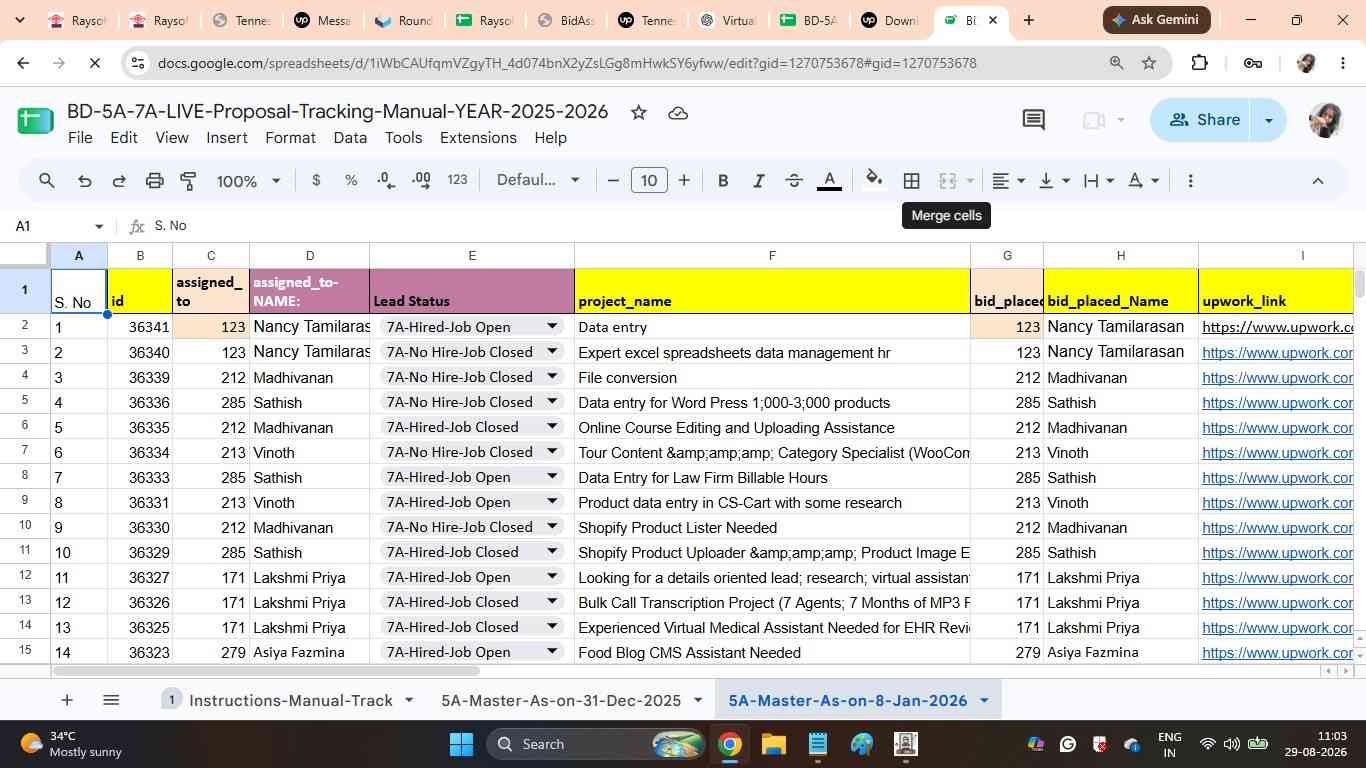1366x768 pixels.
Task: Star this spreadsheet document
Action: pos(638,112)
